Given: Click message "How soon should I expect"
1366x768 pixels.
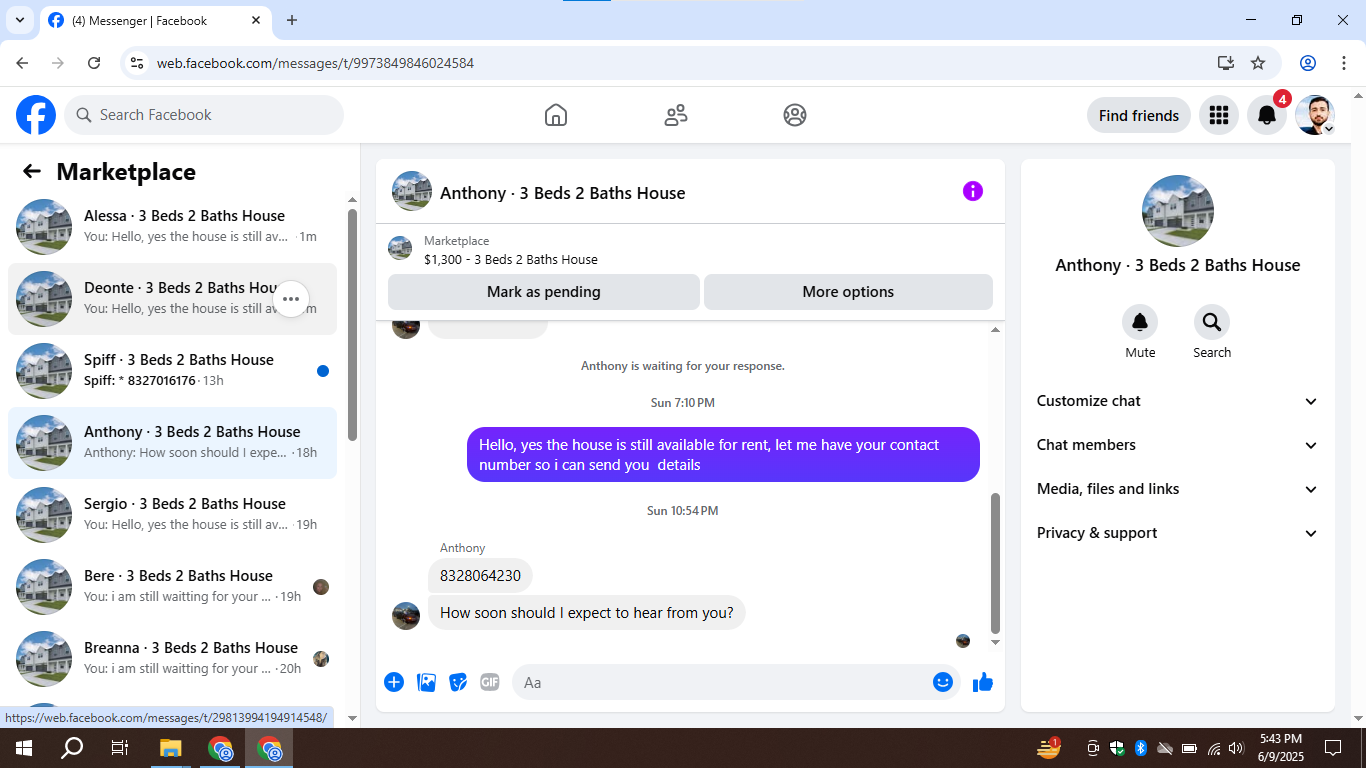Looking at the screenshot, I should coord(587,613).
